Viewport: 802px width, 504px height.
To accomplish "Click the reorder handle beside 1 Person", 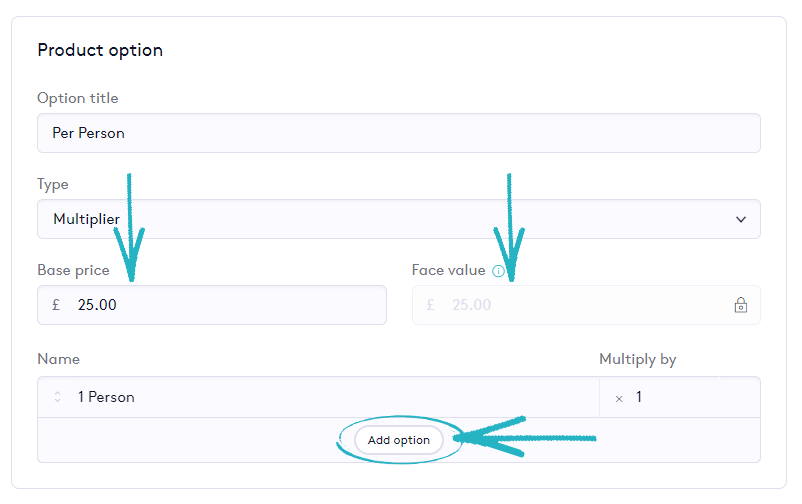I will pos(57,398).
